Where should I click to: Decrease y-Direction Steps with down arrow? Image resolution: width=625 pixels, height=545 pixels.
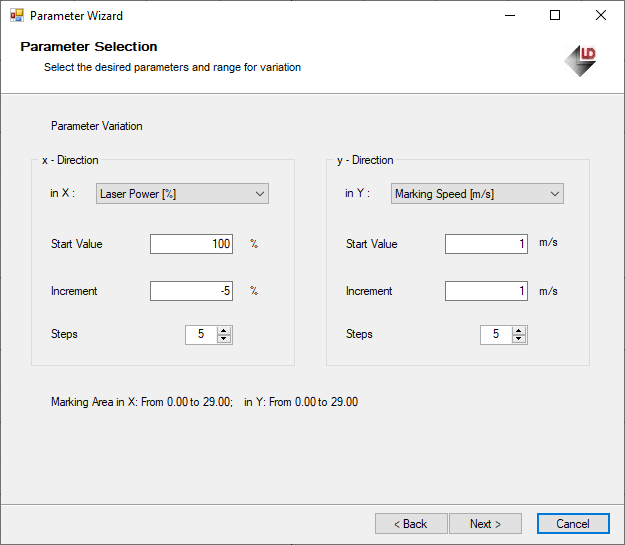coord(519,339)
